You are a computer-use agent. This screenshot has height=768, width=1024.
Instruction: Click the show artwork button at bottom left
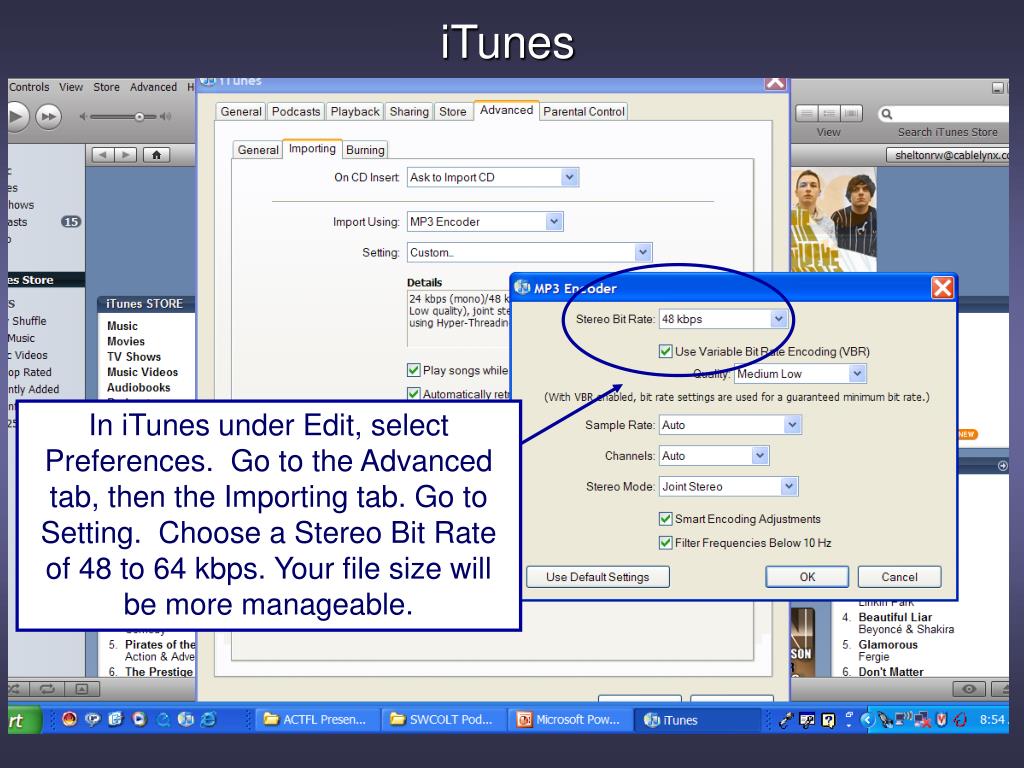[x=82, y=688]
